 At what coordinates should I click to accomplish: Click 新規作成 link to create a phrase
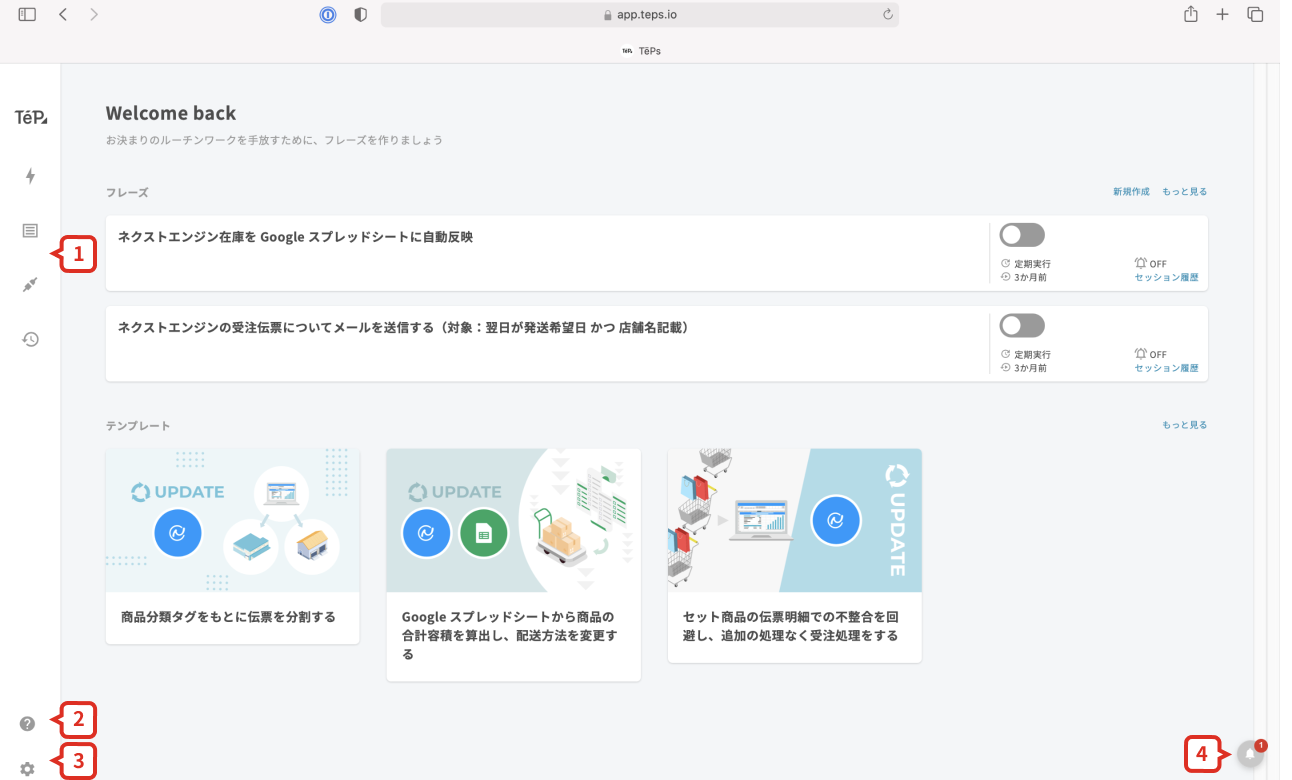click(1131, 192)
